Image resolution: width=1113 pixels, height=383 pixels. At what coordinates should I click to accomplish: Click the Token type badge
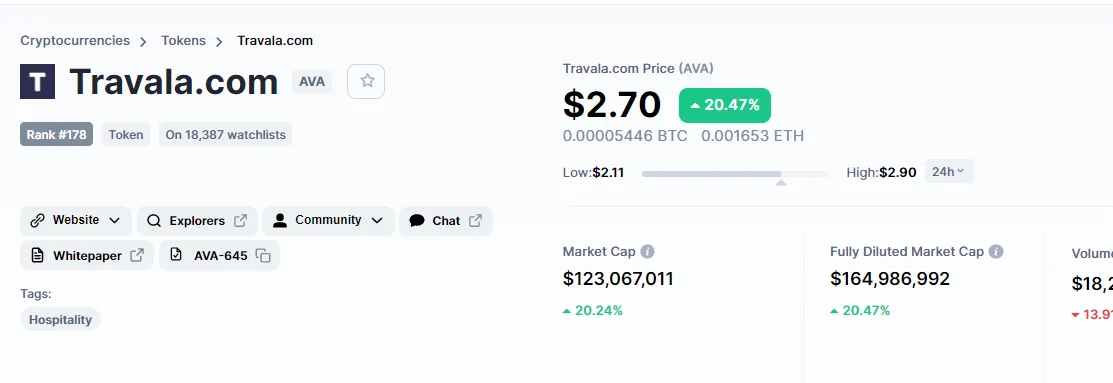tap(126, 134)
